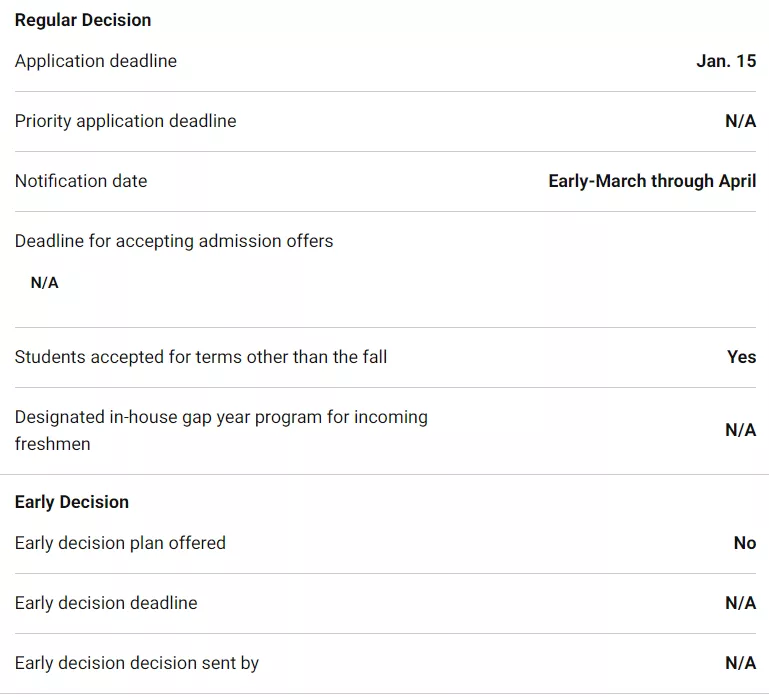Click the Regular Decision section heading
Viewport: 769px width, 697px height.
tap(83, 20)
